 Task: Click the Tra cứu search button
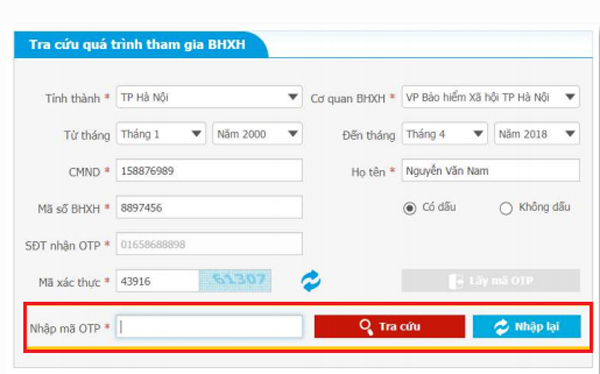(x=390, y=327)
